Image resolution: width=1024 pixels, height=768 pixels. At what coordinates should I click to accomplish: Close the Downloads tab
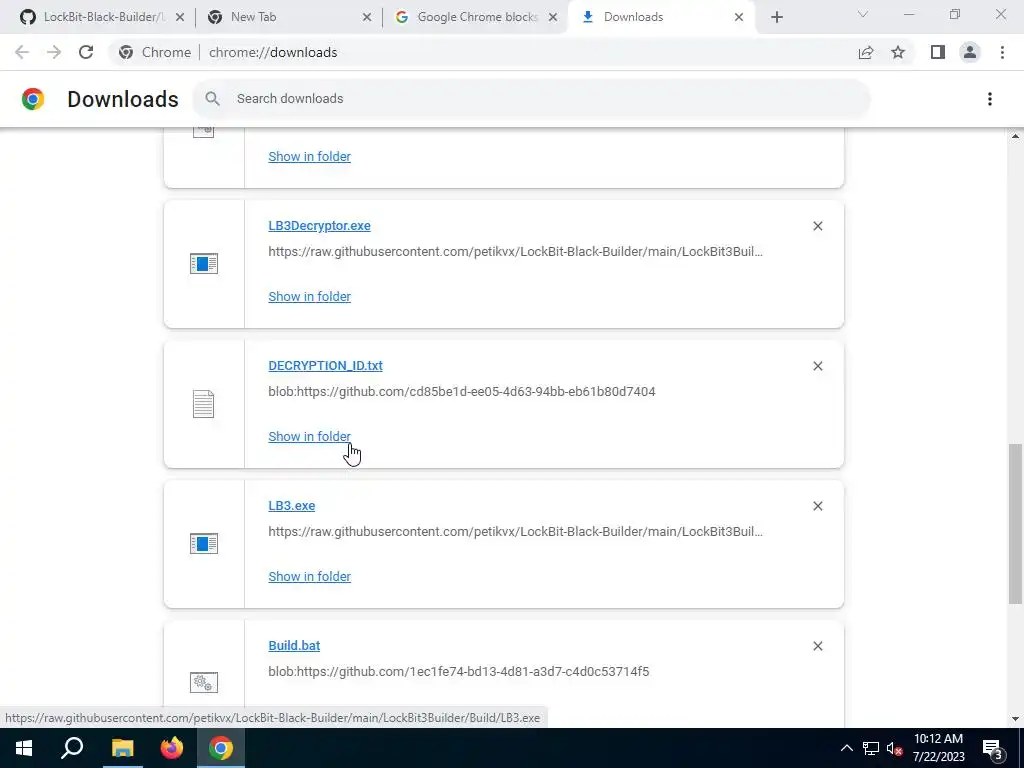[739, 17]
